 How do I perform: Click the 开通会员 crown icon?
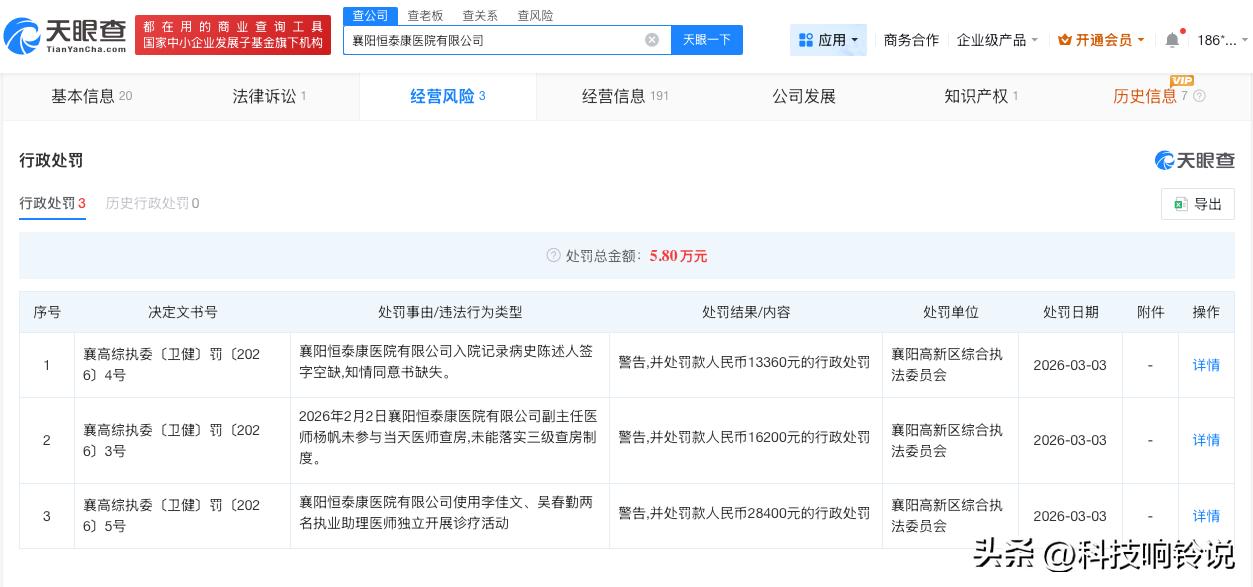point(1064,40)
